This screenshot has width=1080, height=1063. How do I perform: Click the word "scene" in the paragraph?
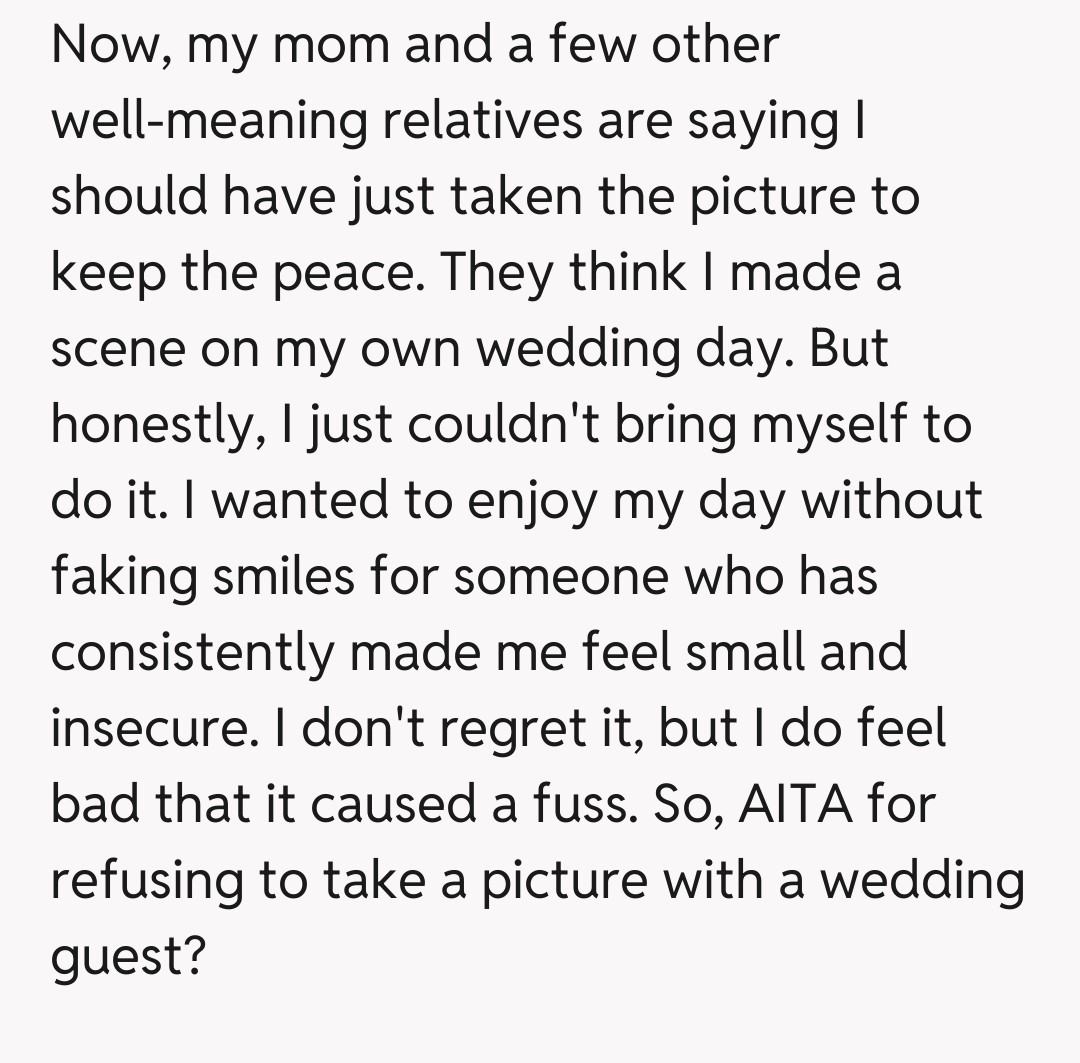point(116,349)
